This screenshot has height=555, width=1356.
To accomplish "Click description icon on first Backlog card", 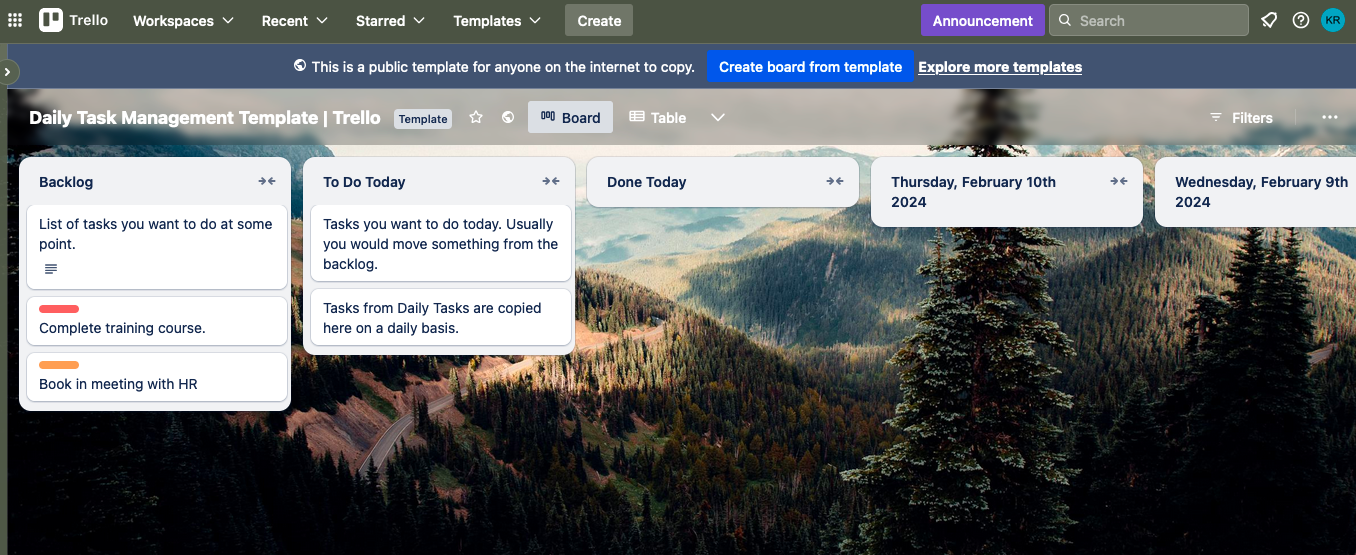I will [51, 269].
